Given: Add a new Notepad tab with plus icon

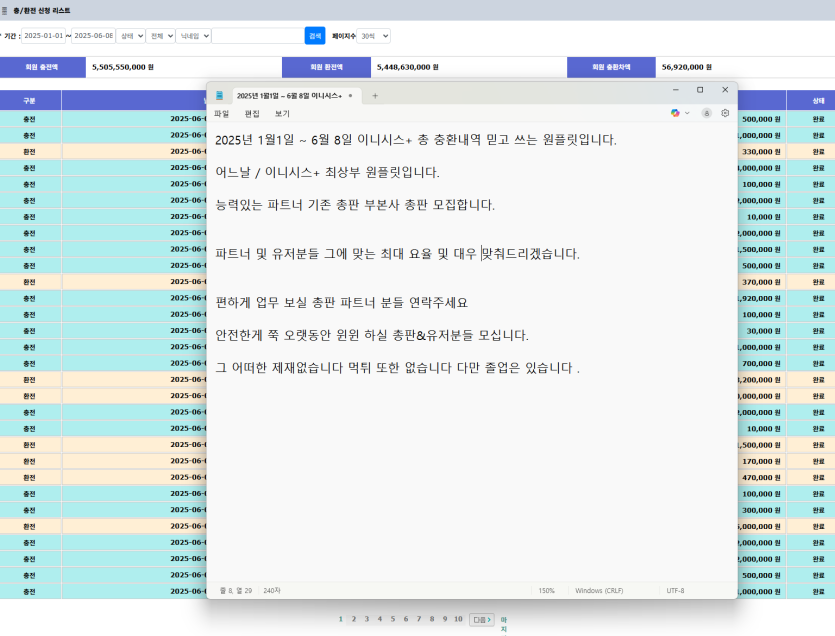Looking at the screenshot, I should click(375, 96).
